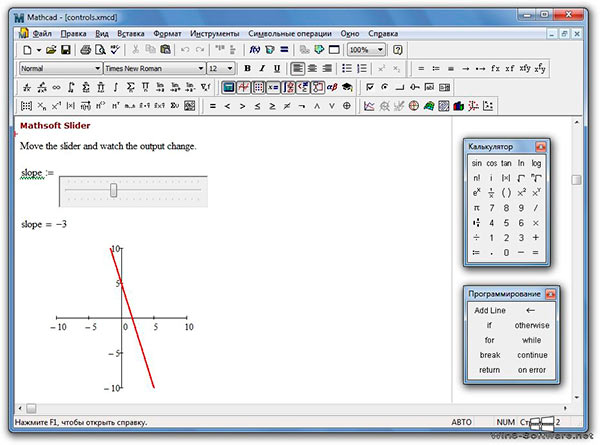Viewport: 600px width, 445px height.
Task: Click the Open folder icon
Action: pos(51,50)
